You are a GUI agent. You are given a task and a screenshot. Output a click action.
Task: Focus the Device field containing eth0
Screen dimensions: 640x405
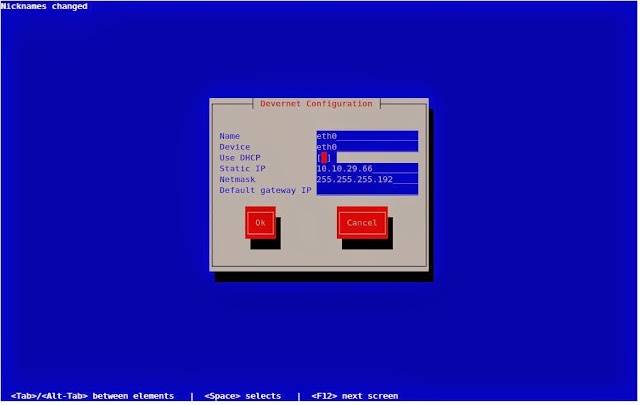[367, 147]
